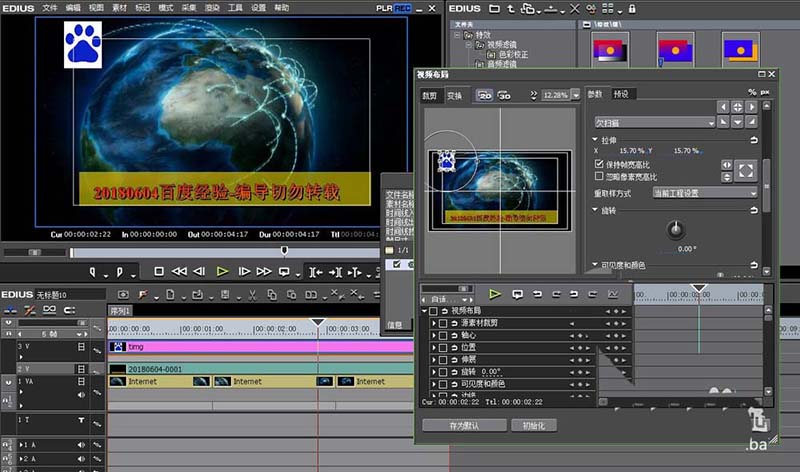Tick the 可见度和颜色 keyframe checkbox
The width and height of the screenshot is (800, 472).
443,384
